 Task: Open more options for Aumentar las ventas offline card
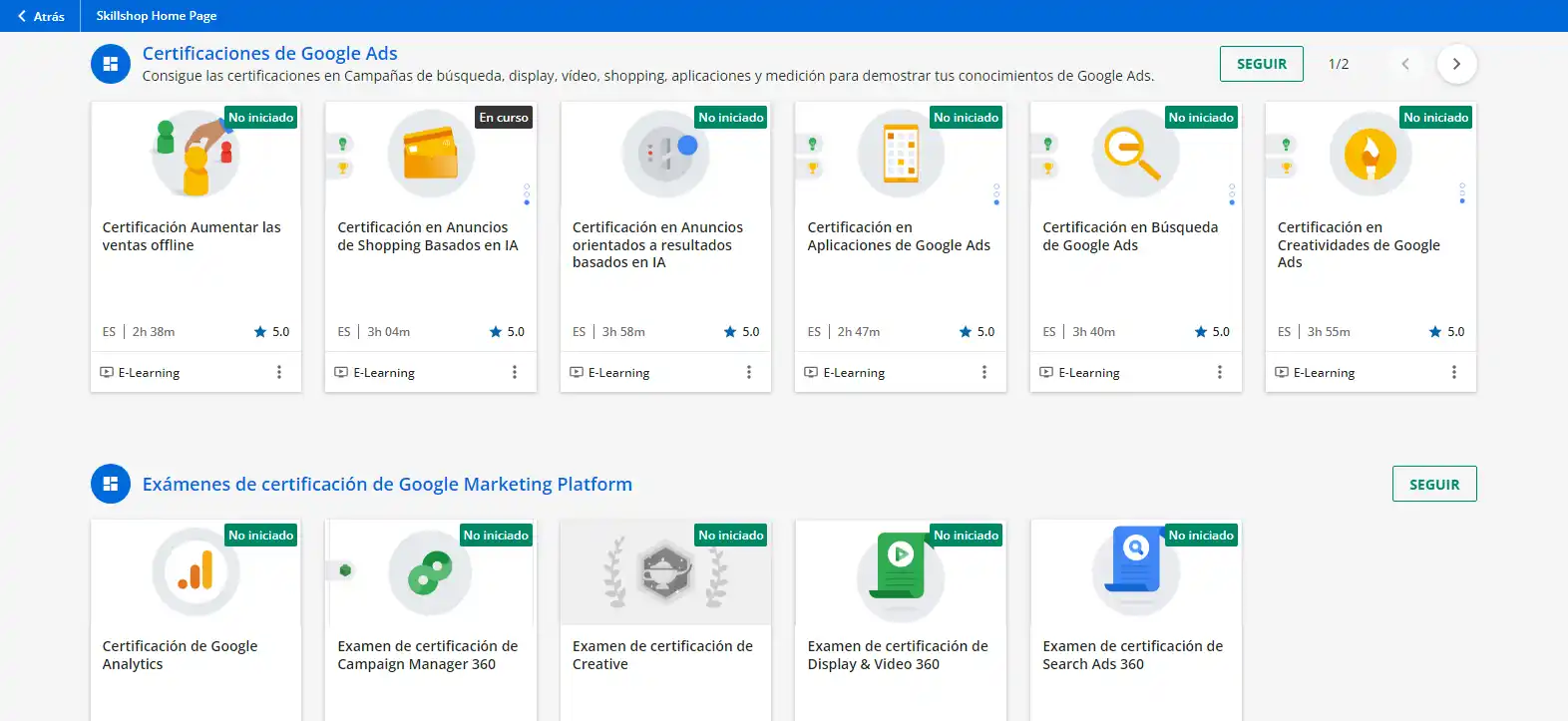[x=279, y=372]
